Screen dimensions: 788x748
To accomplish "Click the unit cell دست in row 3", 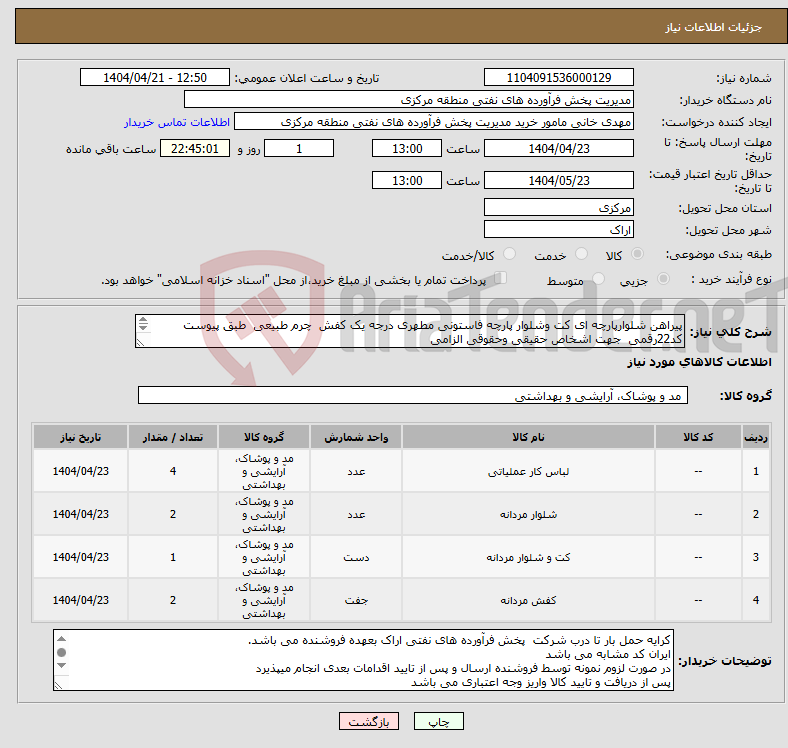I will (356, 557).
